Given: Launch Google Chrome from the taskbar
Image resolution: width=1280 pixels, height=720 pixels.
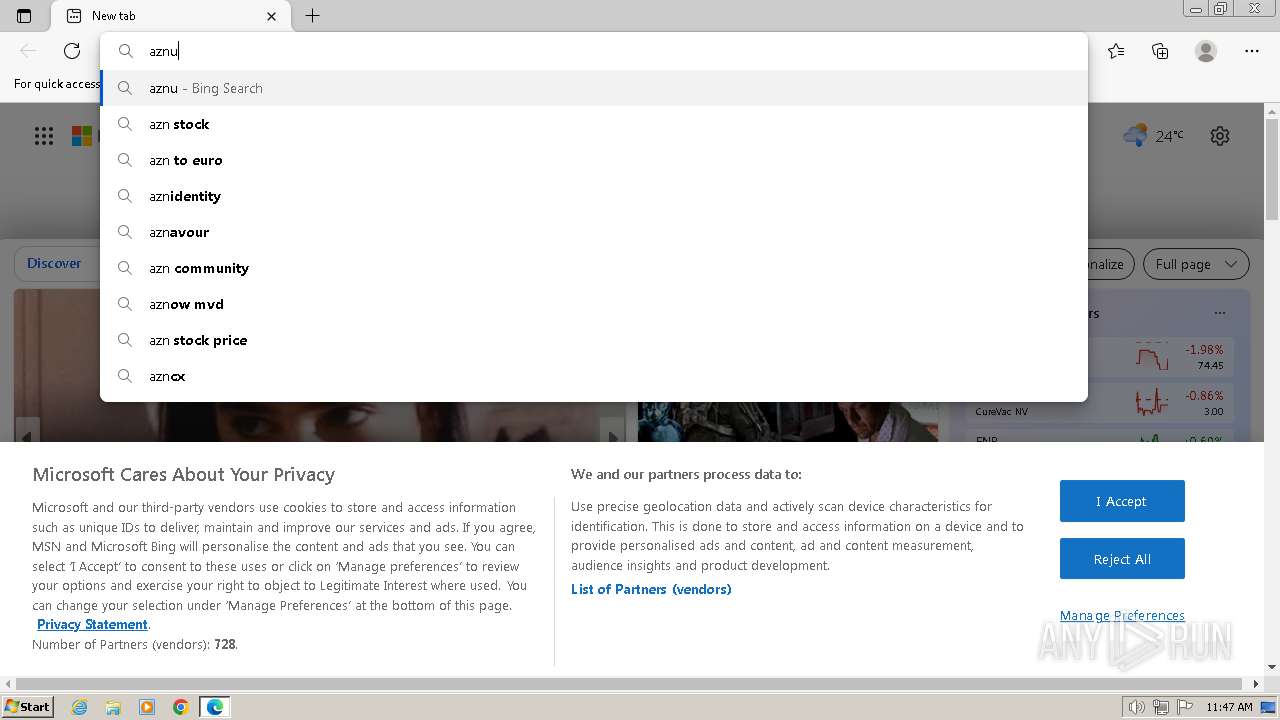Looking at the screenshot, I should 181,707.
